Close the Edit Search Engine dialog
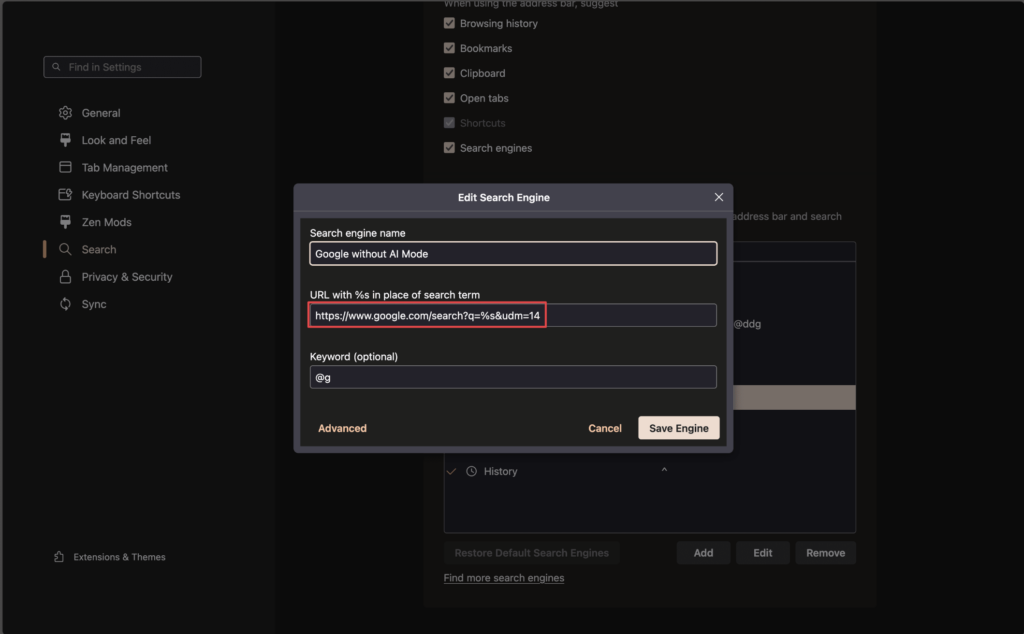Screen dimensions: 1024x634 pos(718,197)
